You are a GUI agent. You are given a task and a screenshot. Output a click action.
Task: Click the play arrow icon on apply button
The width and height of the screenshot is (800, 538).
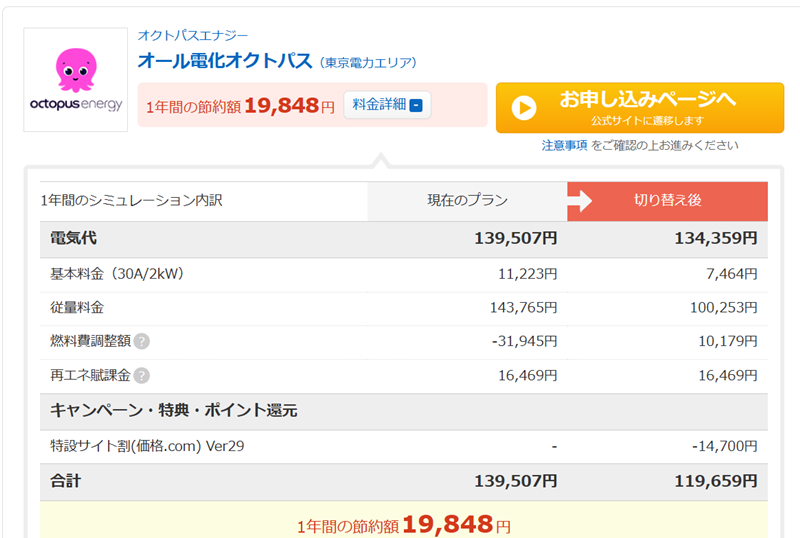(x=524, y=108)
